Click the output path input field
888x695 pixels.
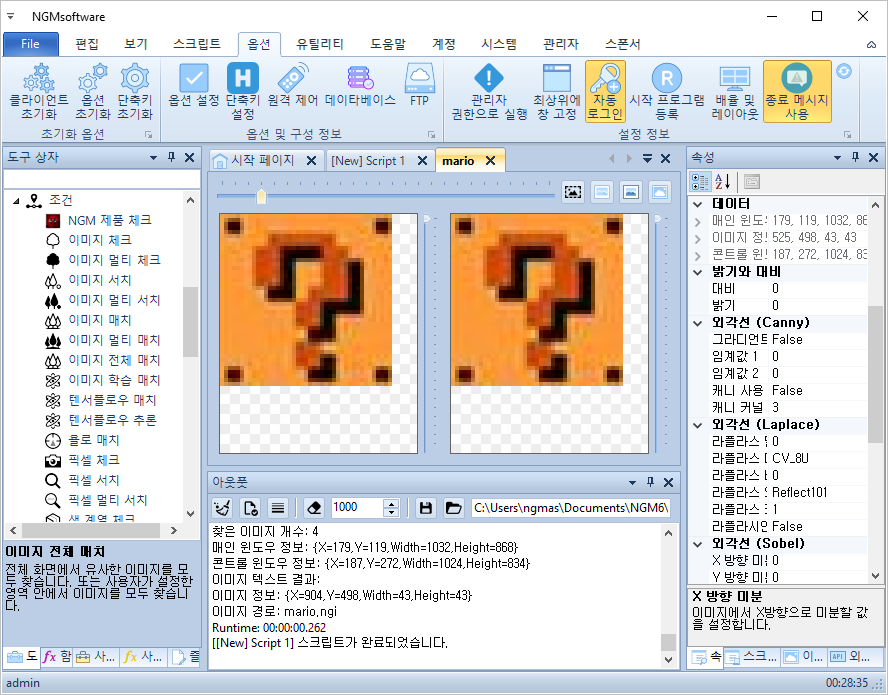[571, 508]
